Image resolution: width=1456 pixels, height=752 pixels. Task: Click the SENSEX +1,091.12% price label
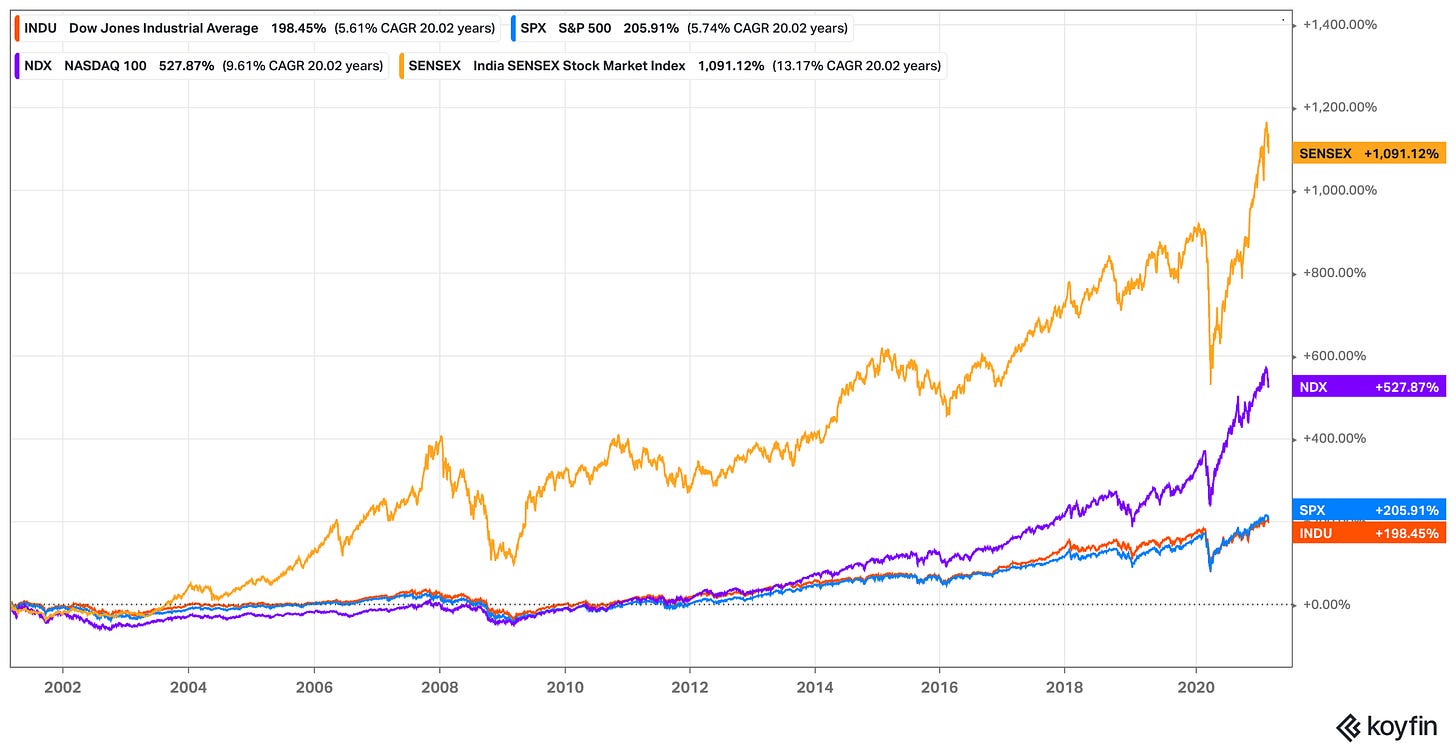(x=1369, y=154)
